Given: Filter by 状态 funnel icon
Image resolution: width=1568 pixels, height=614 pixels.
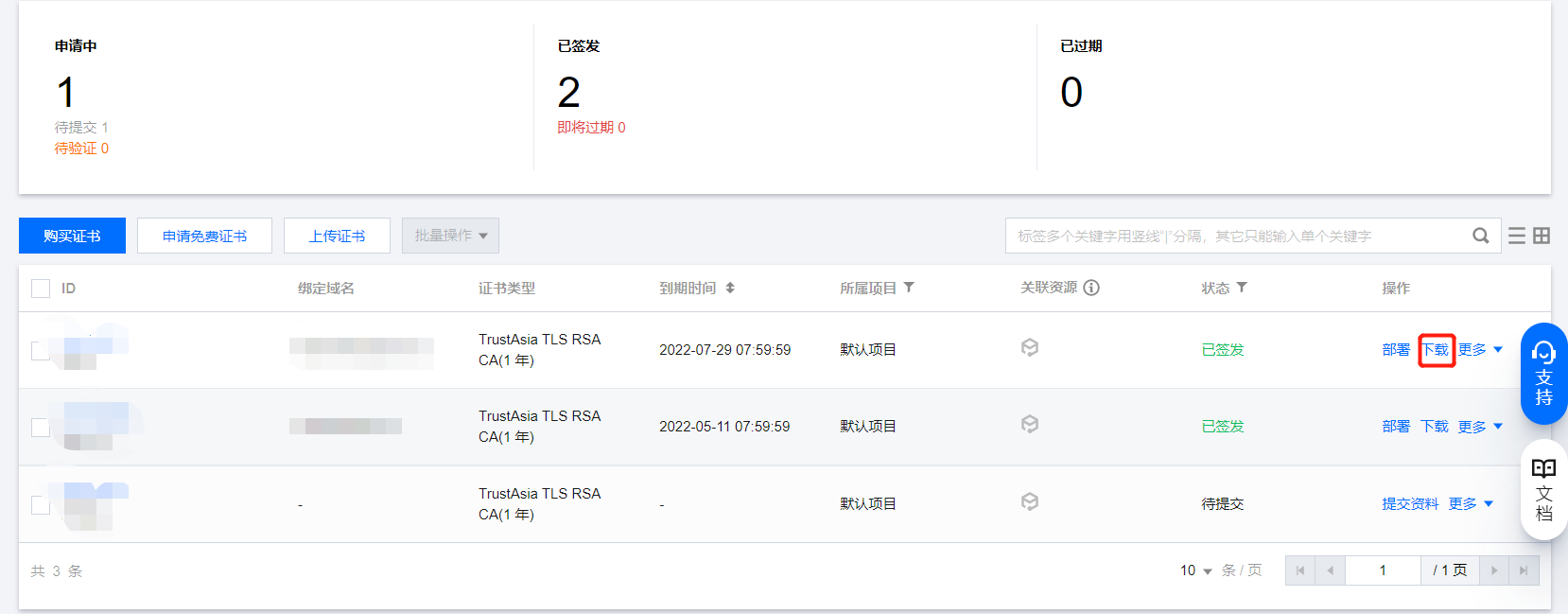Looking at the screenshot, I should [1242, 288].
